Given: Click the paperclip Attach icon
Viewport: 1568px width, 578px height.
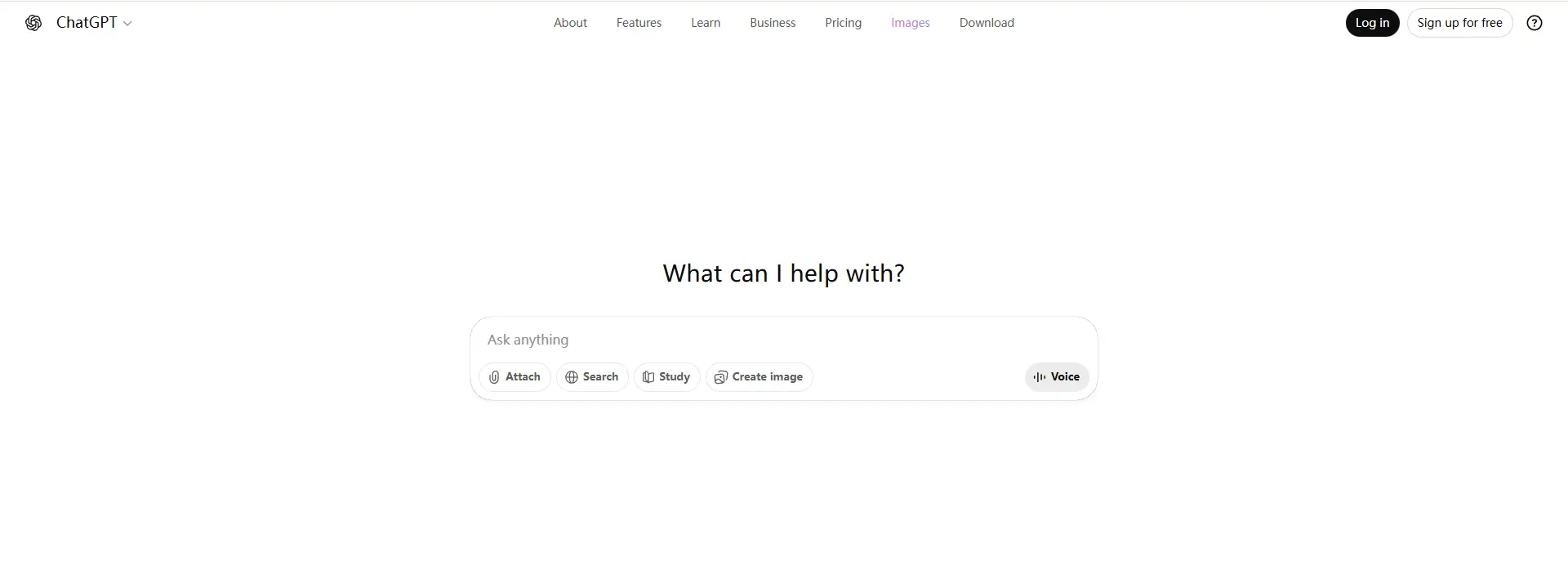Looking at the screenshot, I should (x=494, y=377).
